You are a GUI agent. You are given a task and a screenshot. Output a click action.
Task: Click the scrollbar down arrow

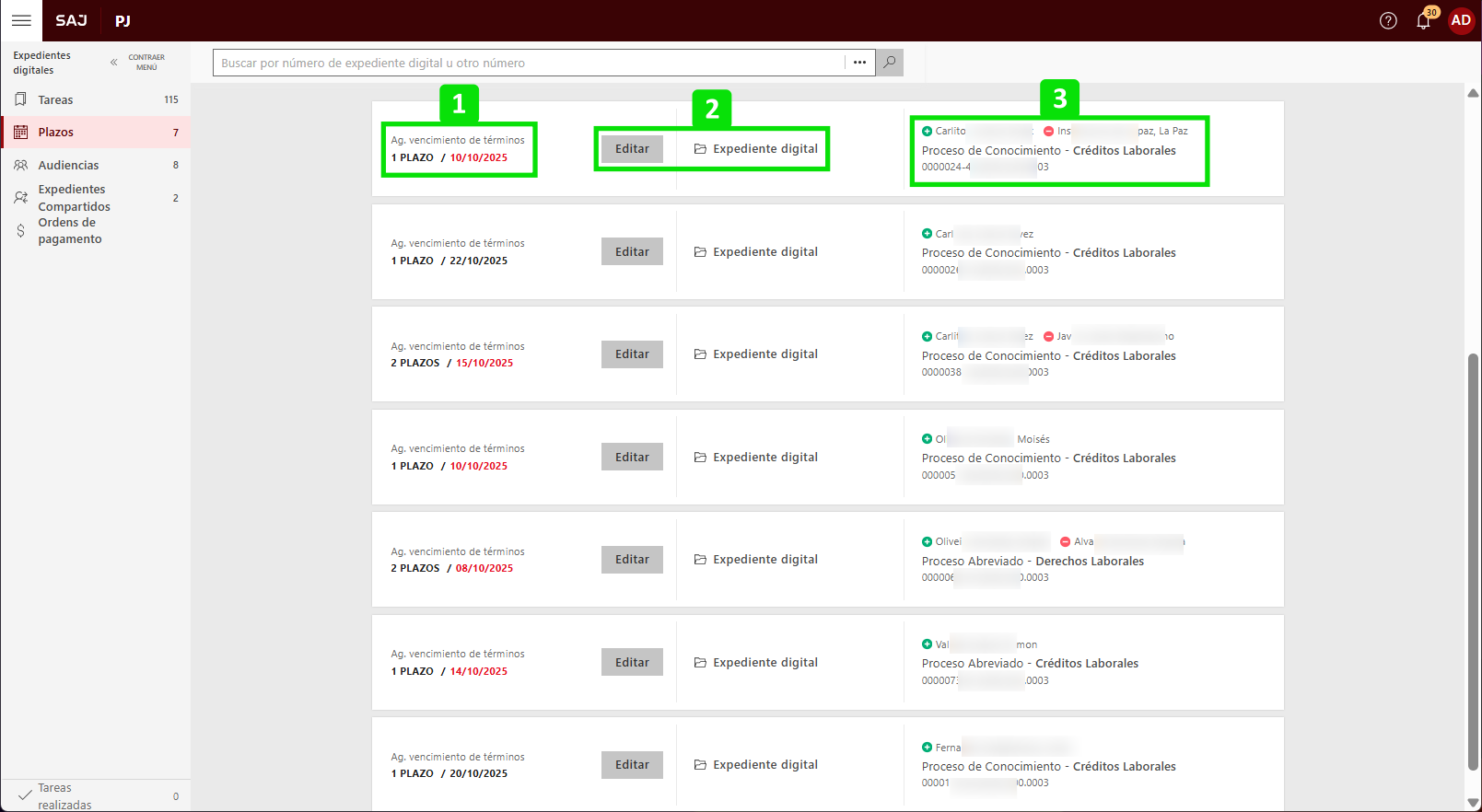coord(1473,802)
